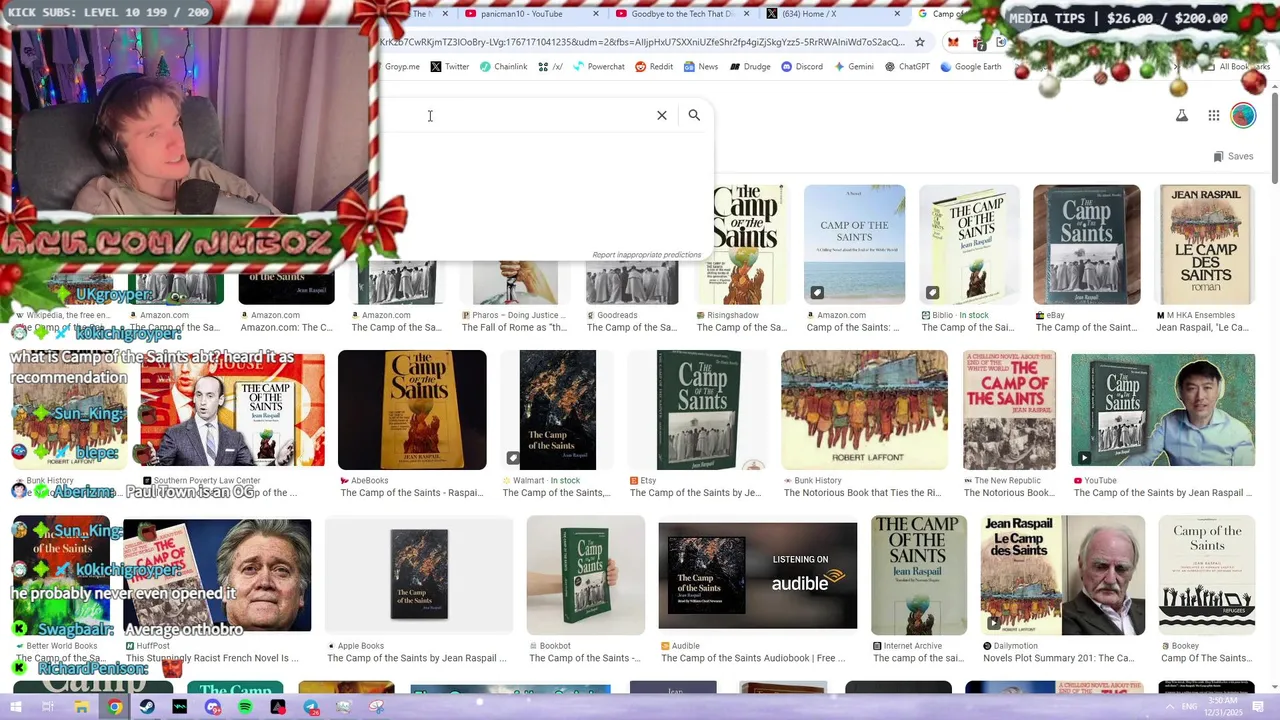This screenshot has height=720, width=1280.
Task: Open Task View in taskbar
Action: pyautogui.click(x=48, y=707)
